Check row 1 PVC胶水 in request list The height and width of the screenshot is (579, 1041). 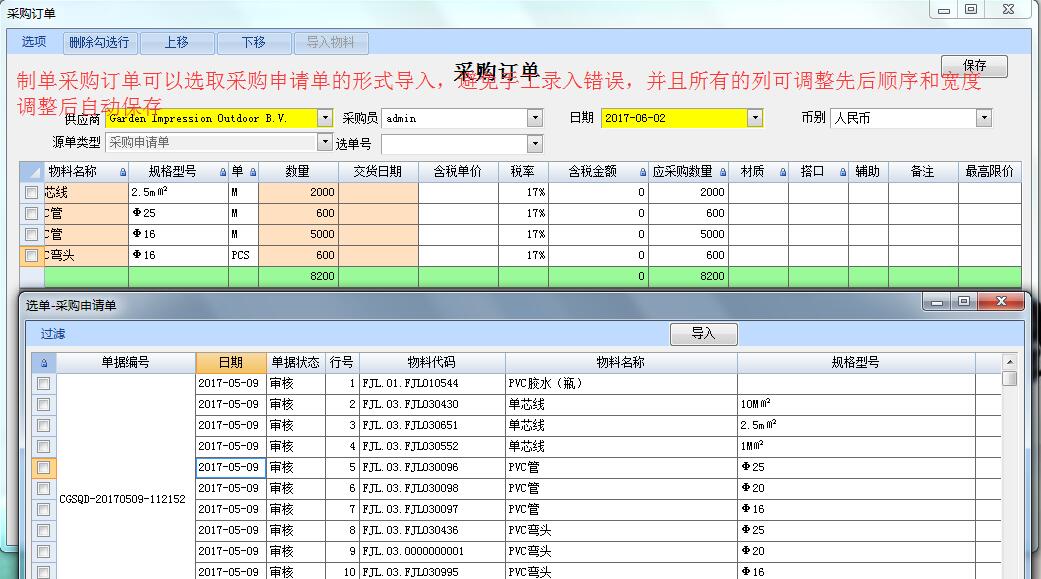(x=44, y=383)
